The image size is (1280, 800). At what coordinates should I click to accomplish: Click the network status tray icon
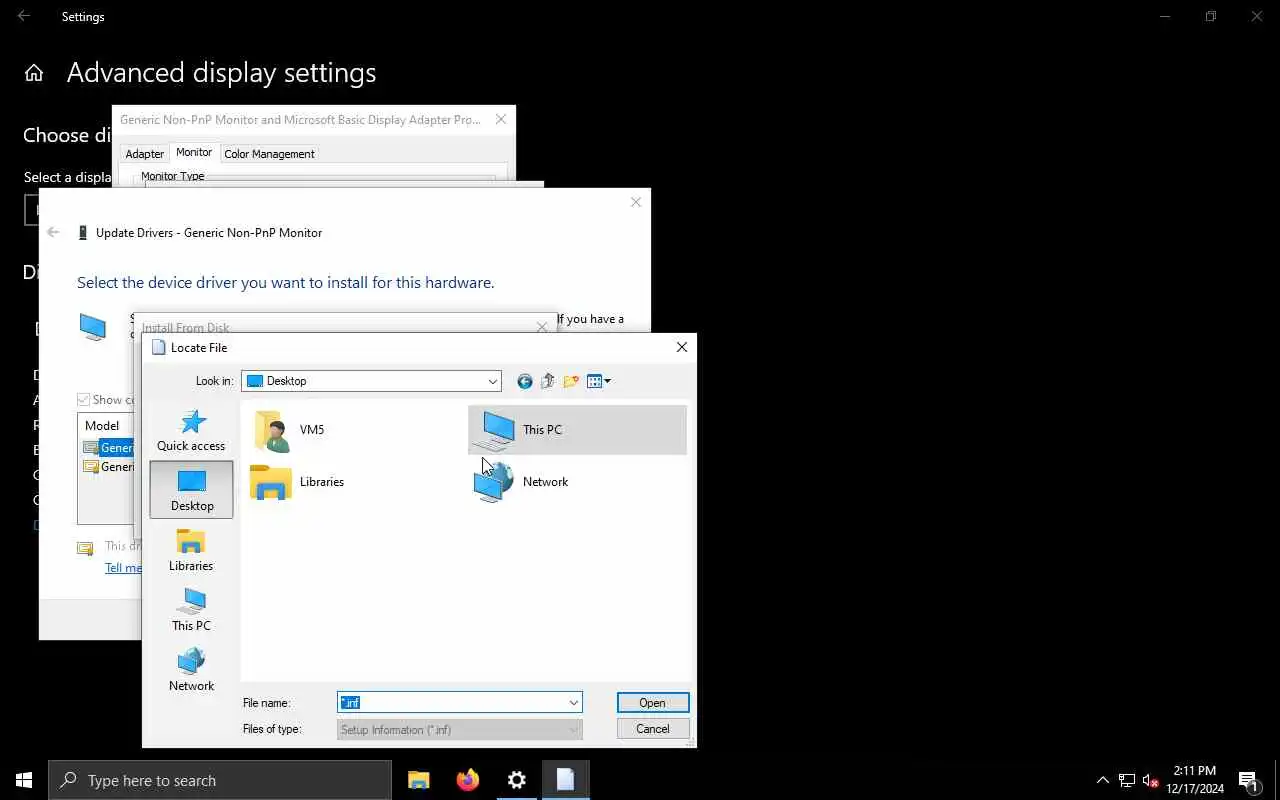click(1127, 780)
